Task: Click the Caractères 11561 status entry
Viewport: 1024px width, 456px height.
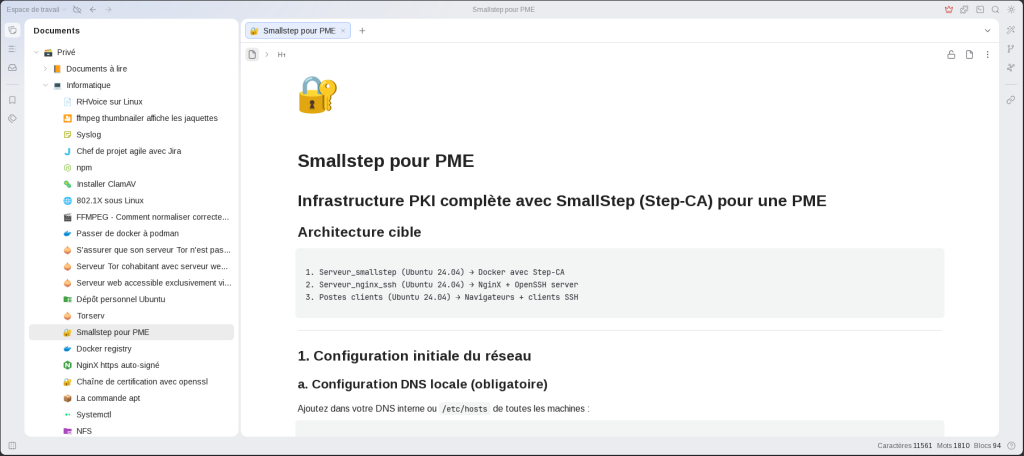Action: (x=904, y=446)
